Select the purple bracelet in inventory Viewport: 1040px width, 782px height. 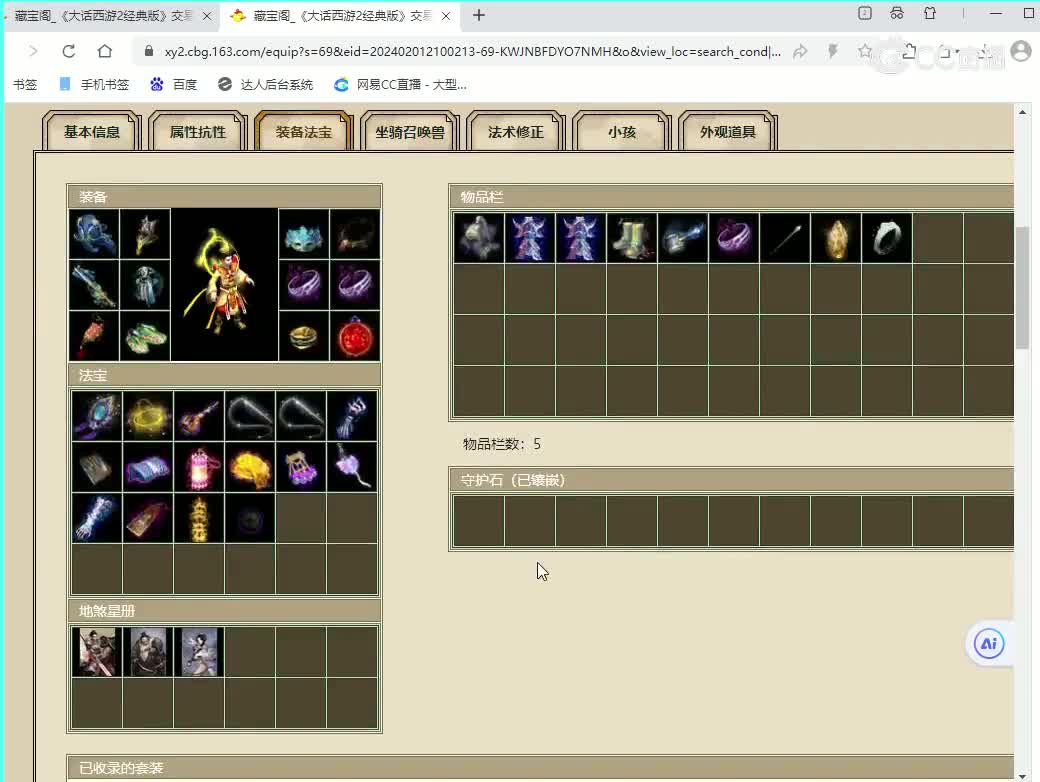click(734, 237)
